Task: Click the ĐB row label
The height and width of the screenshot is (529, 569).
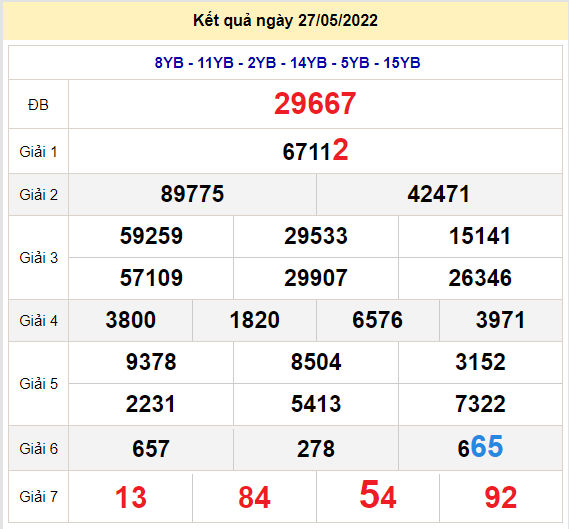Action: pyautogui.click(x=38, y=105)
